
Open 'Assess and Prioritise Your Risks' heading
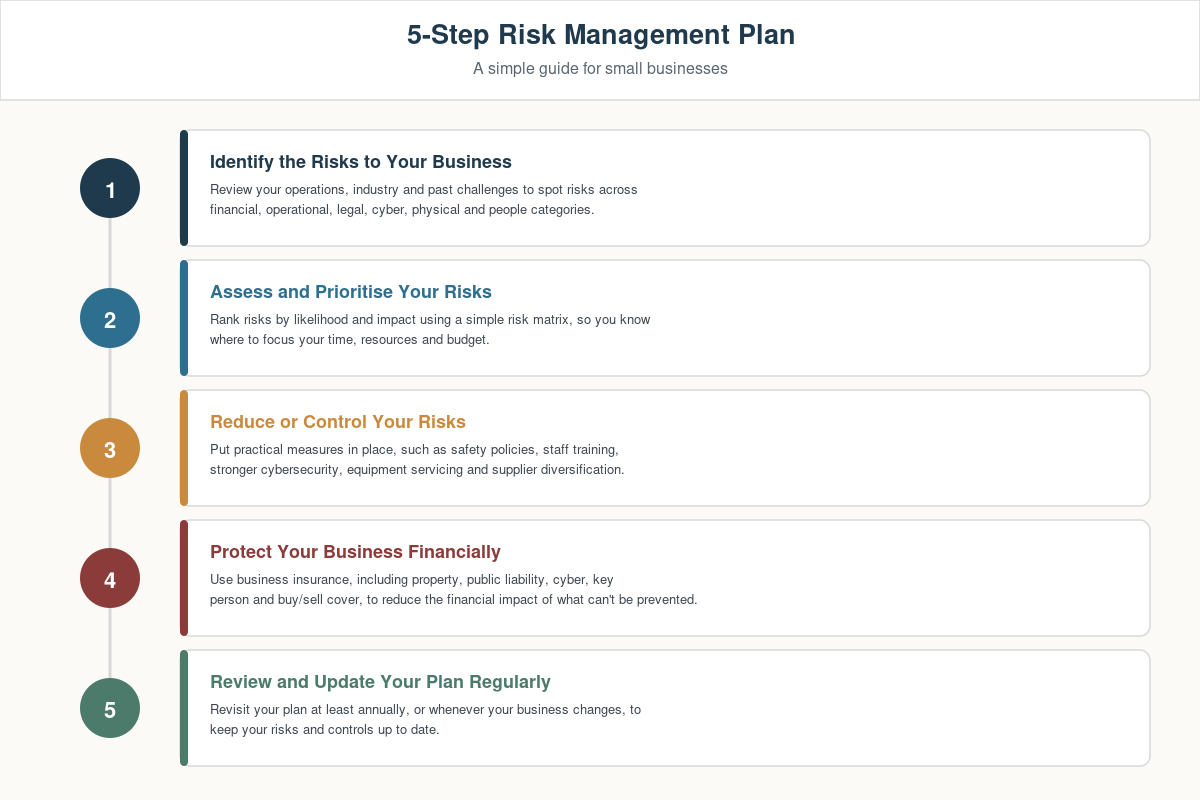tap(351, 292)
